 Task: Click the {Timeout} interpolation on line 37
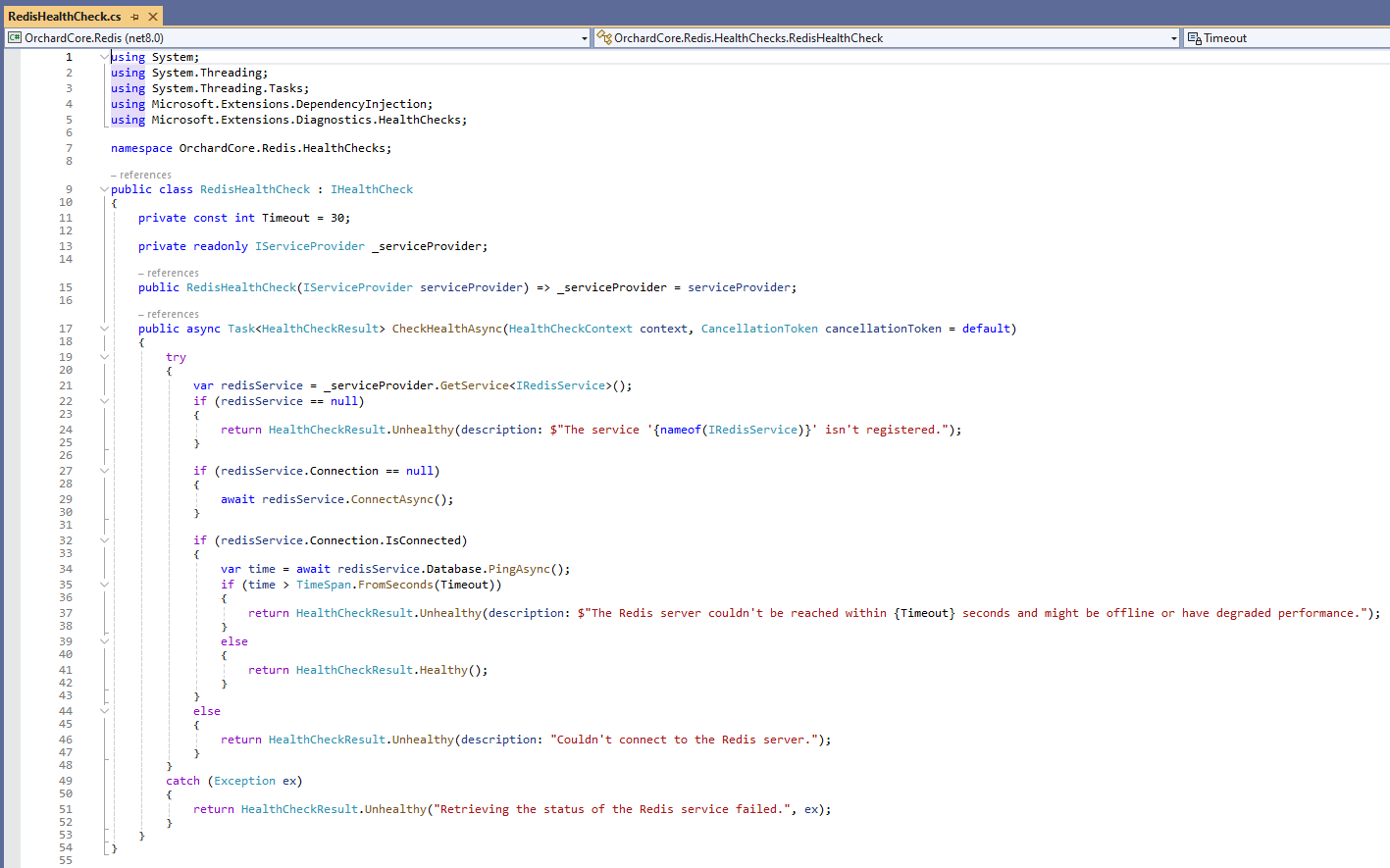coord(924,613)
